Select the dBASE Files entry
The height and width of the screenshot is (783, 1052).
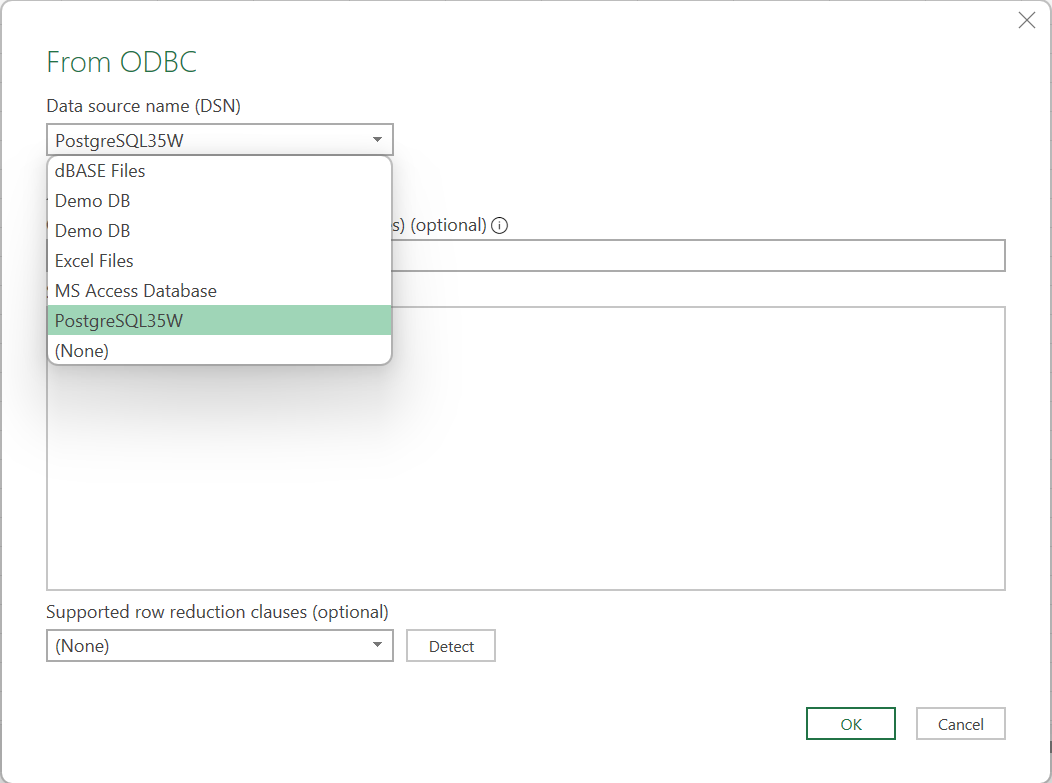100,170
